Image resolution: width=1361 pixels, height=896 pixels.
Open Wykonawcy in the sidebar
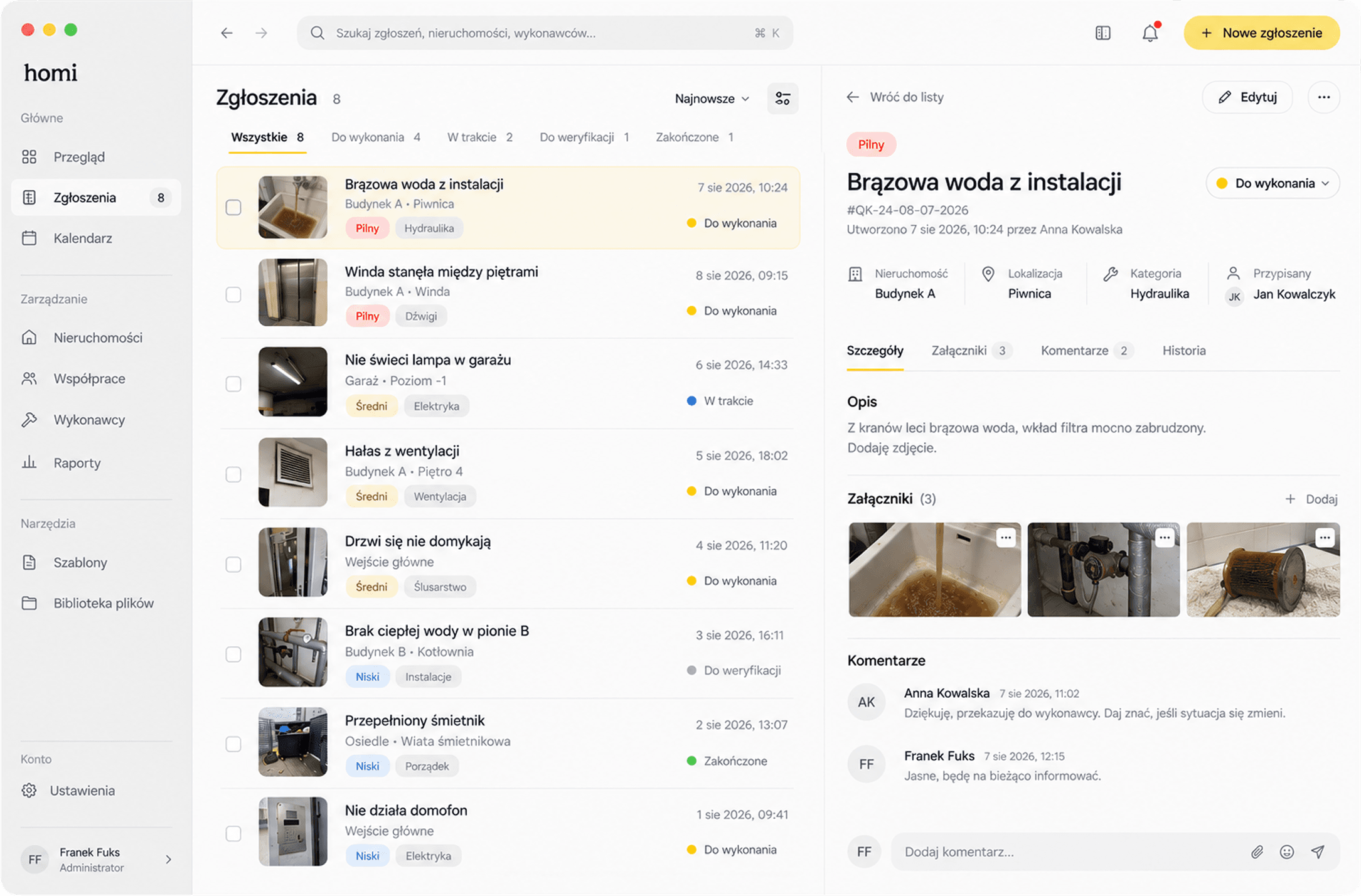(96, 420)
